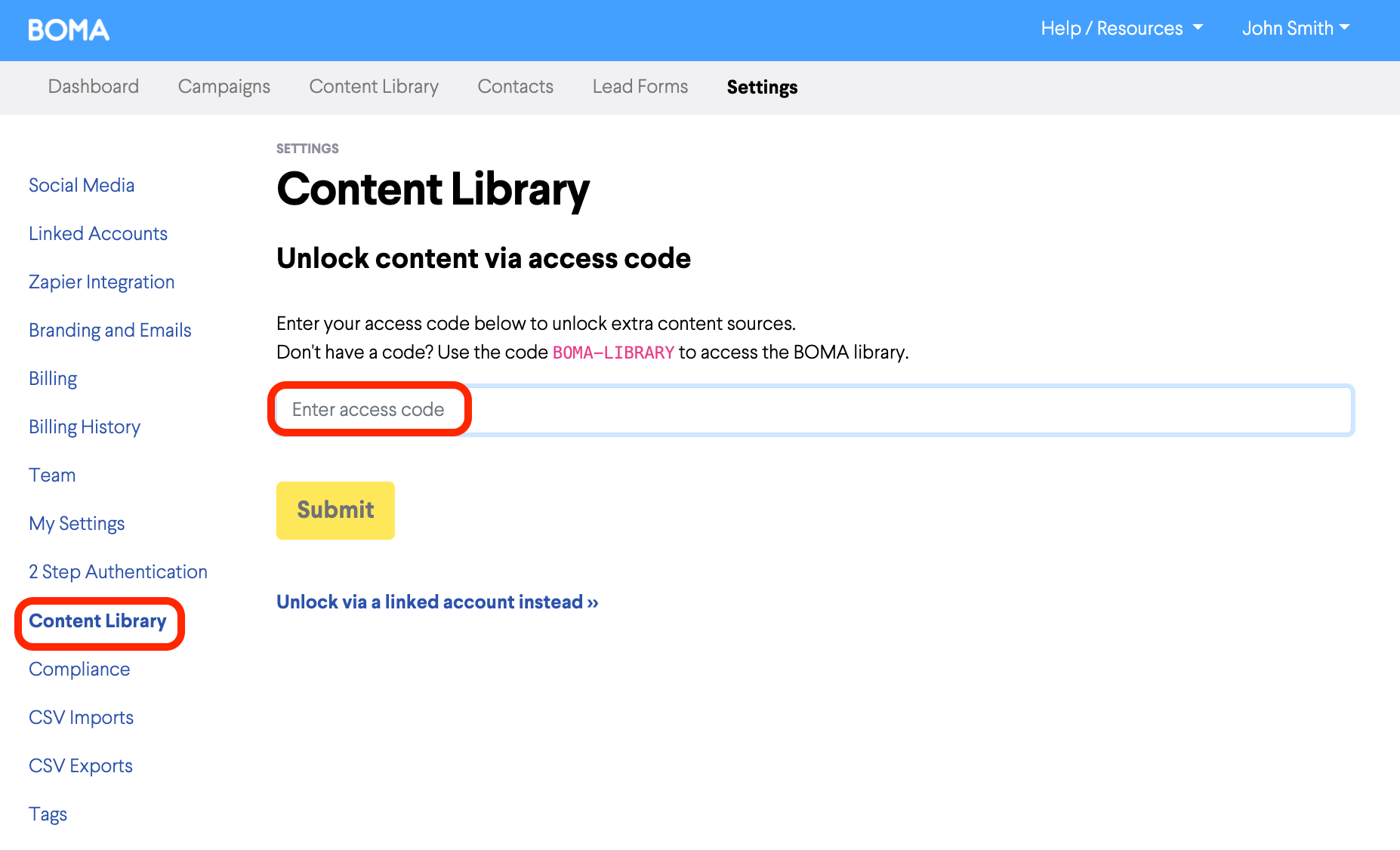Open the Campaigns tab
The width and height of the screenshot is (1400, 850).
[224, 87]
